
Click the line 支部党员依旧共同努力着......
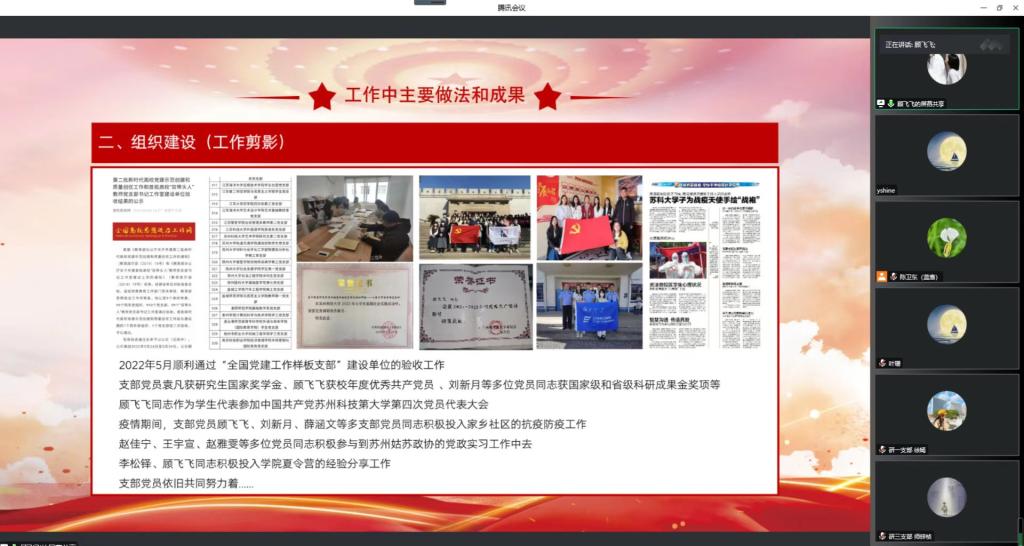tap(186, 483)
